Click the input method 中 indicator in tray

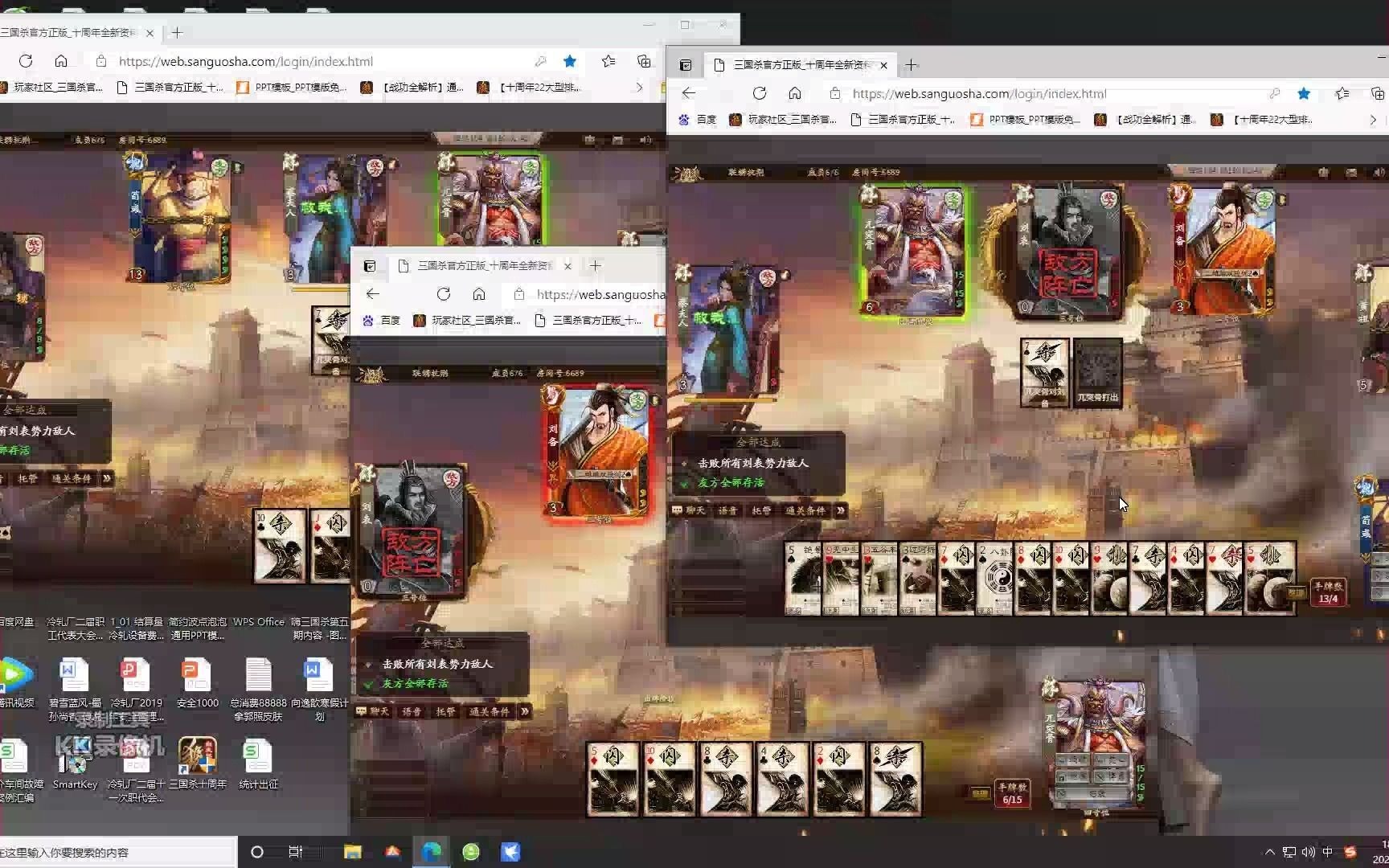[1328, 852]
